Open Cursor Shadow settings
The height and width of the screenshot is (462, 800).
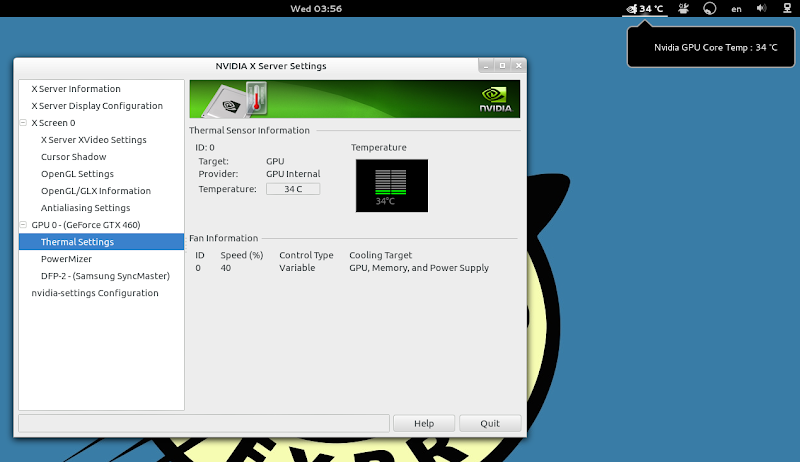point(73,157)
